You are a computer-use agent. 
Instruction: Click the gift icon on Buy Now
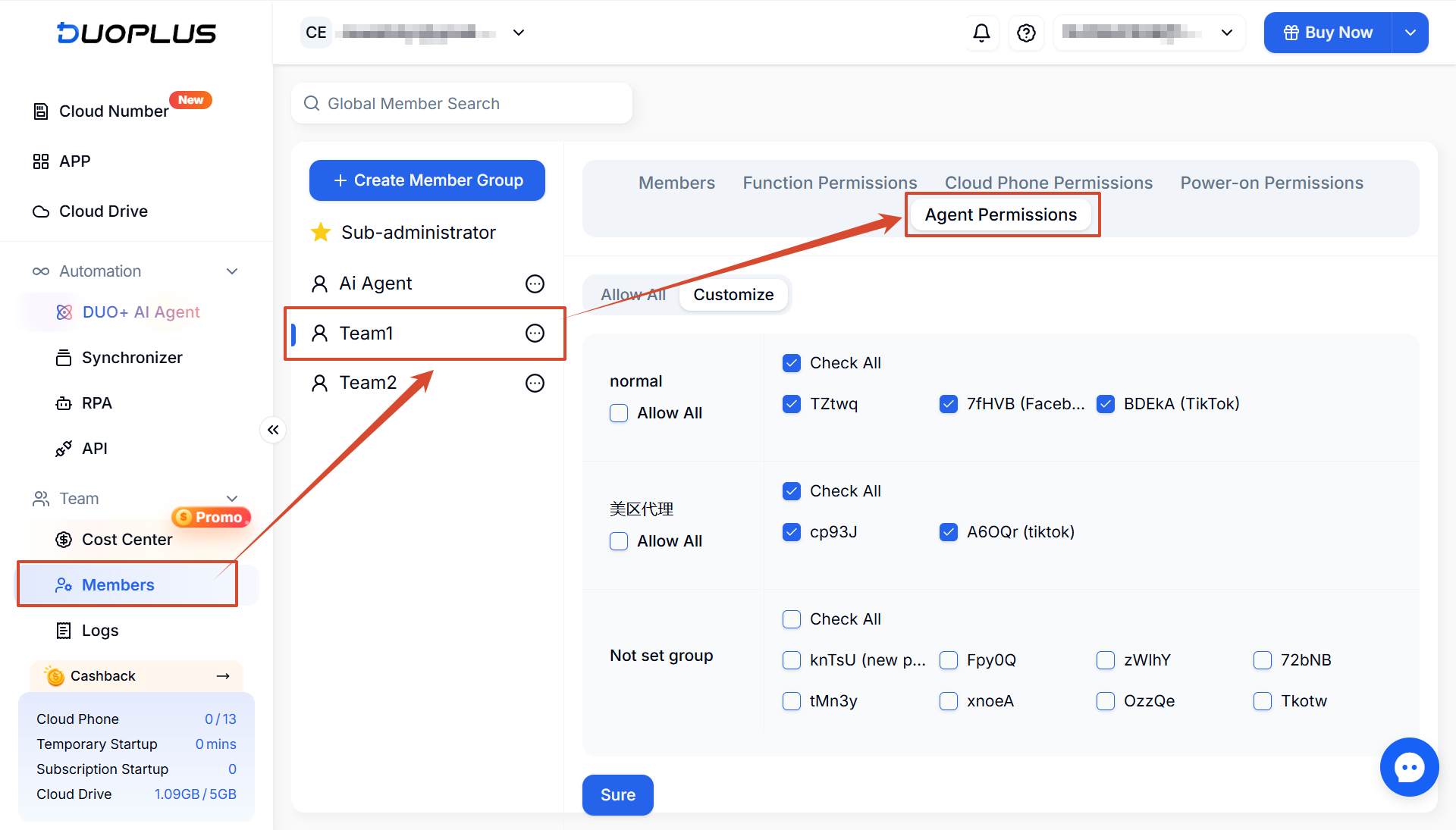pyautogui.click(x=1291, y=33)
